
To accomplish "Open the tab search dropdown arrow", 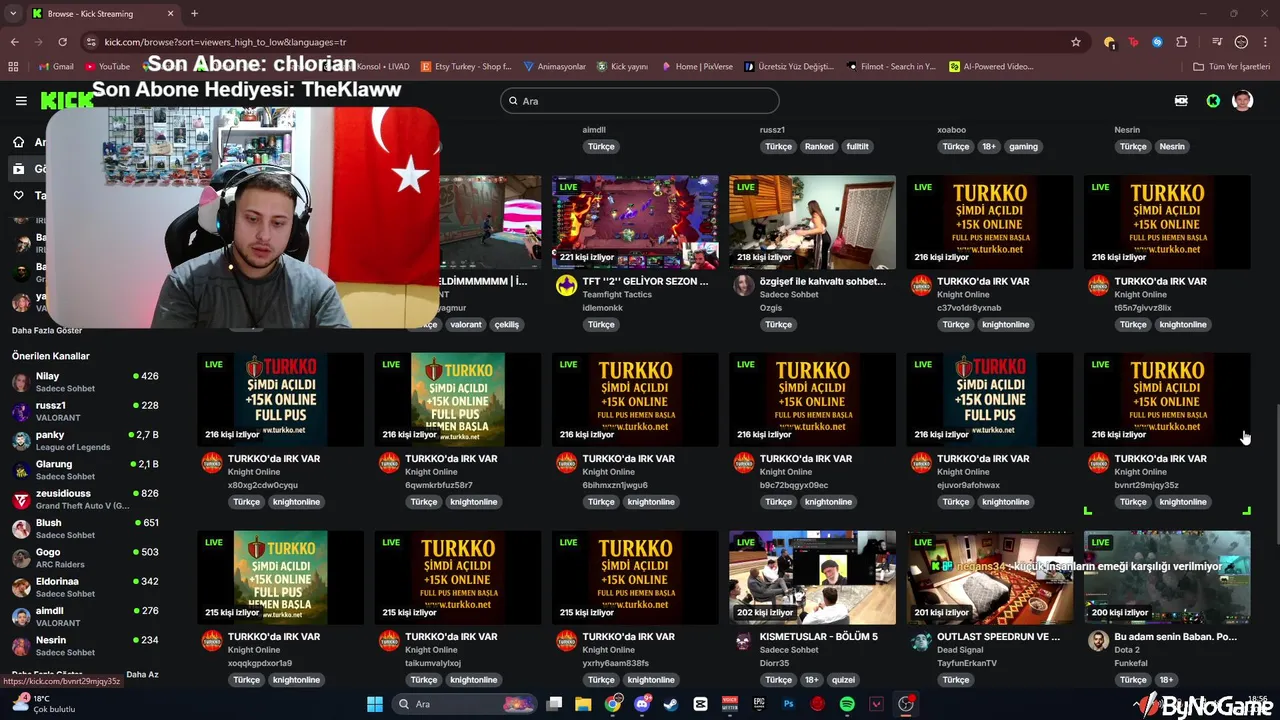I will (13, 14).
